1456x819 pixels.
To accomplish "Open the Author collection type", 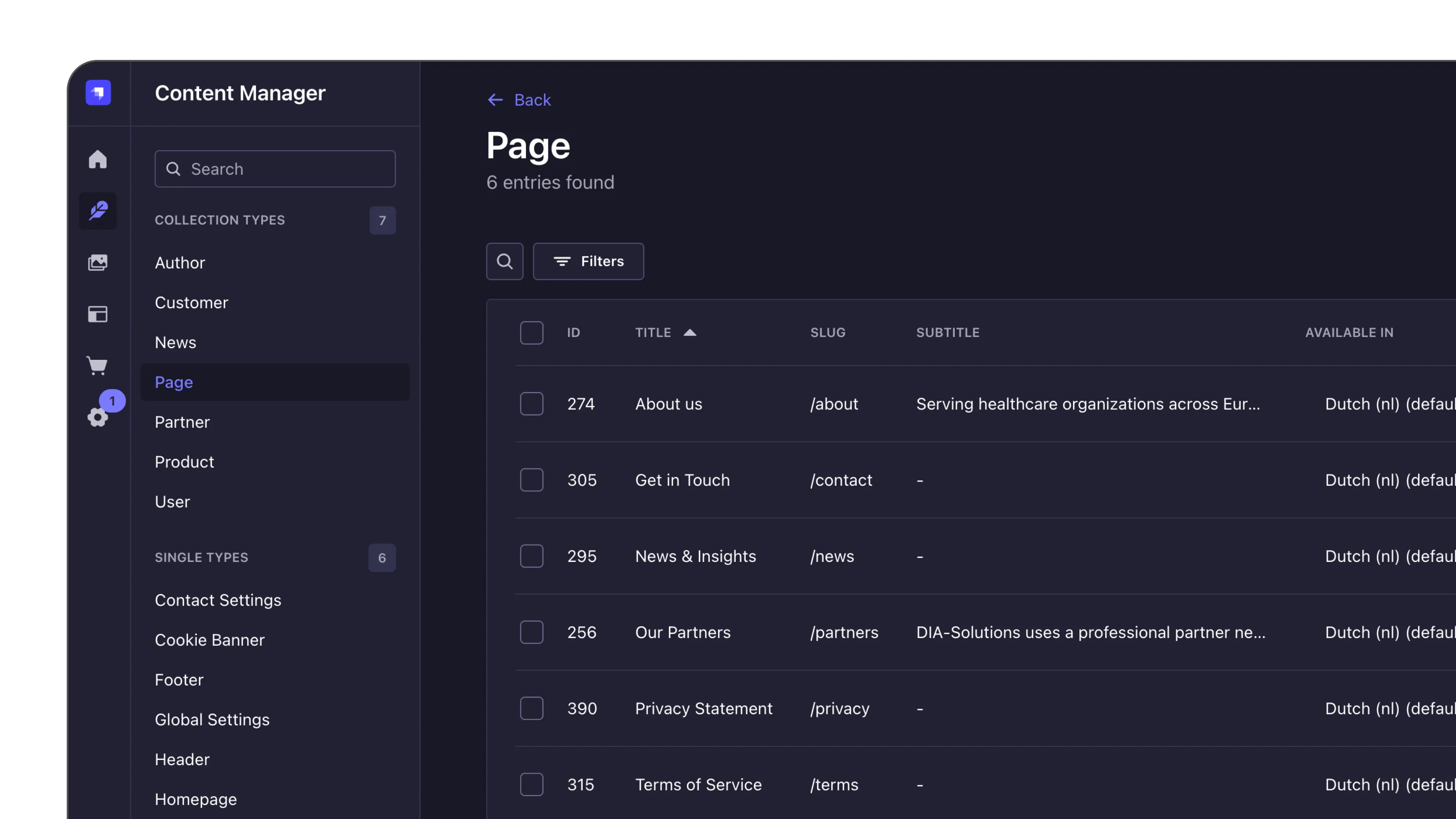I will pyautogui.click(x=180, y=263).
